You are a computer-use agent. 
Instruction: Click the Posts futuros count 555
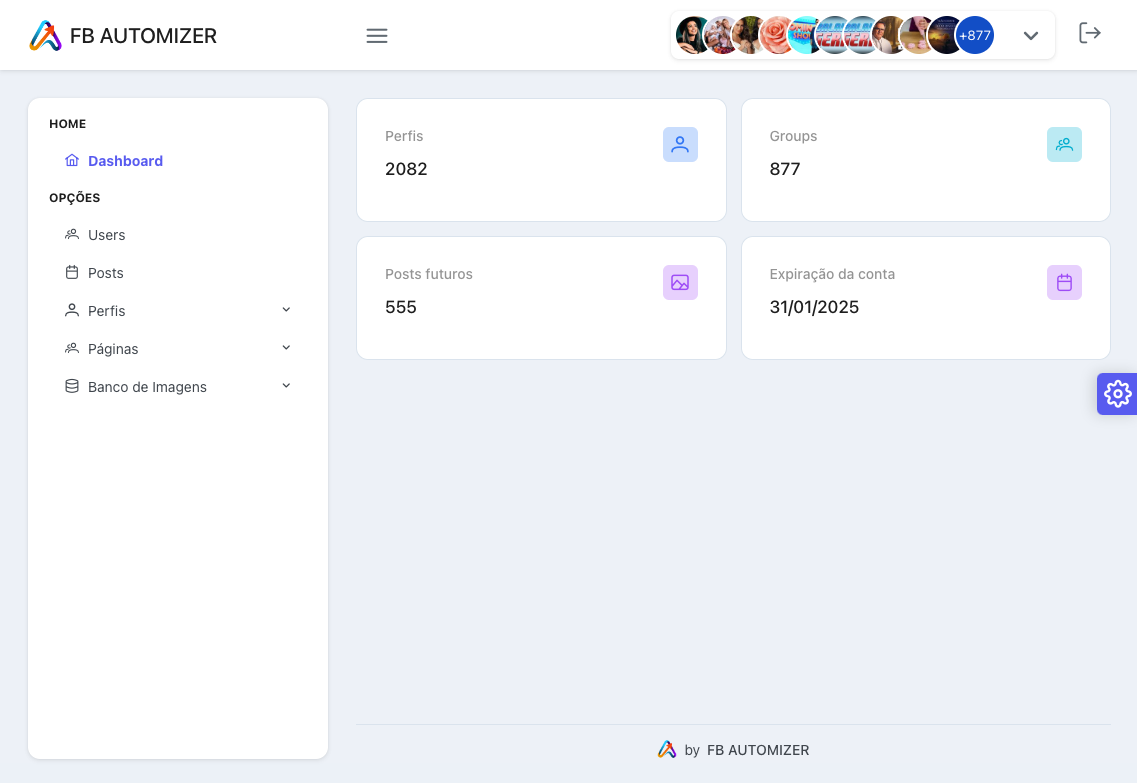401,307
